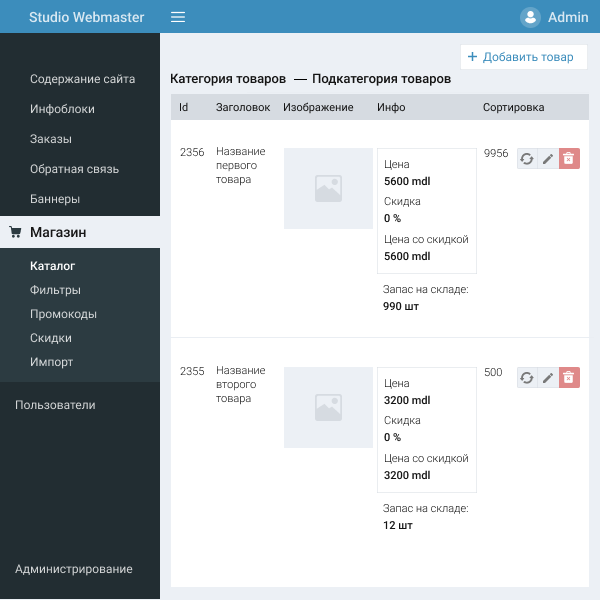Toggle the hamburger sidebar menu
Image resolution: width=600 pixels, height=600 pixels.
tap(178, 17)
